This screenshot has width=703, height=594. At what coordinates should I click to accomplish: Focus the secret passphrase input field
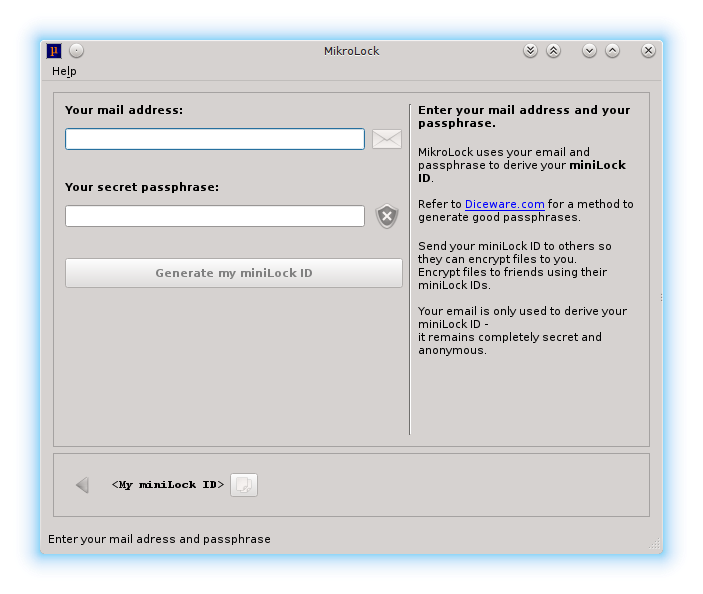[x=215, y=216]
